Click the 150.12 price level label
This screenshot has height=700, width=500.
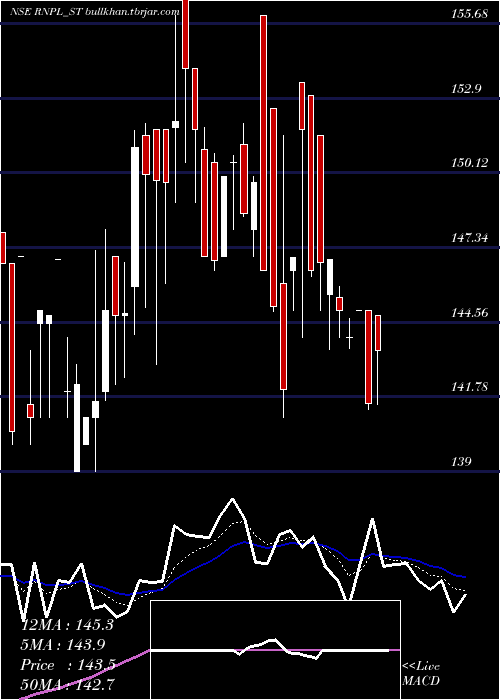pyautogui.click(x=469, y=163)
